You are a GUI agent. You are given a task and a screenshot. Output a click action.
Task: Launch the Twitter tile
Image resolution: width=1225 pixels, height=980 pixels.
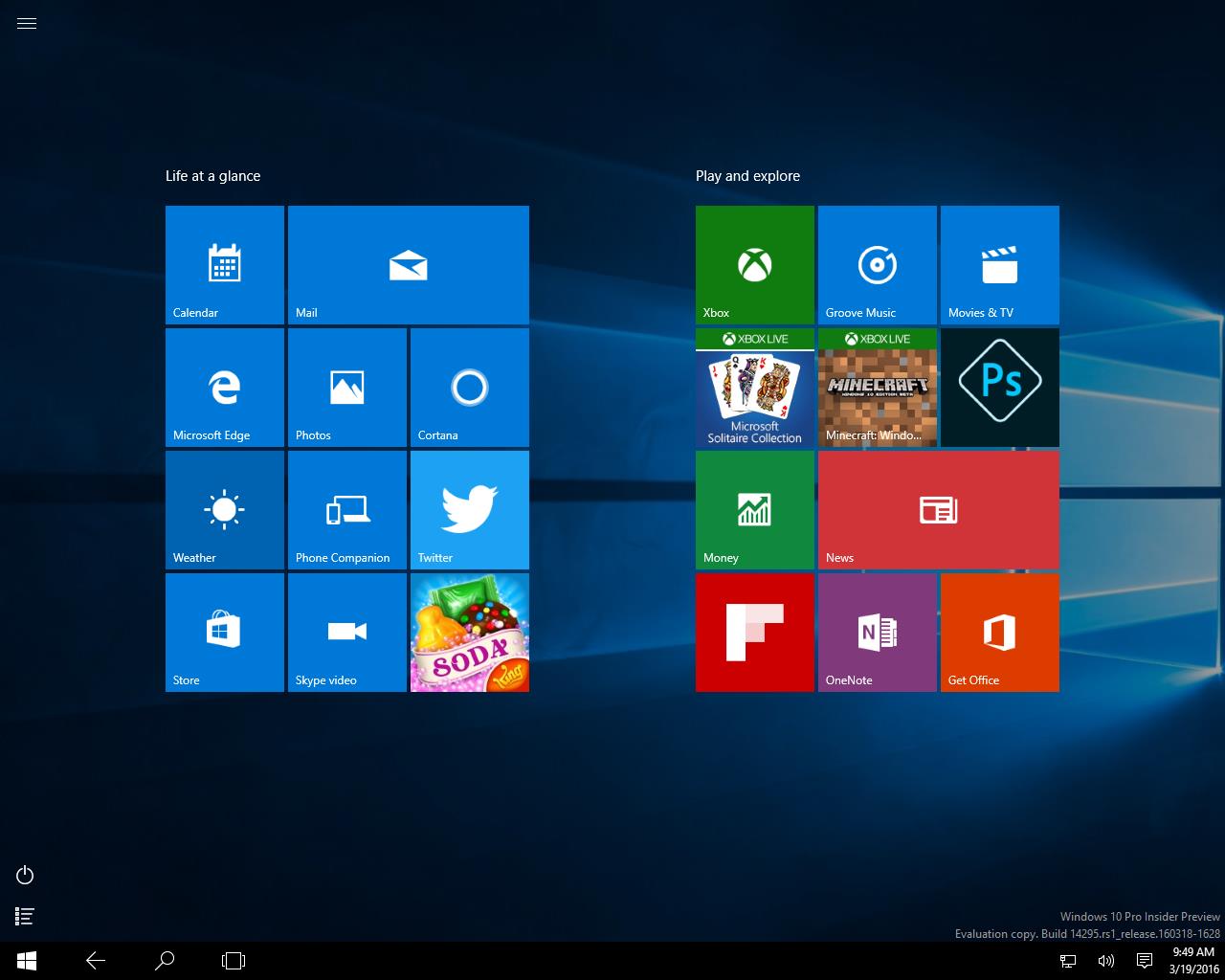(470, 510)
